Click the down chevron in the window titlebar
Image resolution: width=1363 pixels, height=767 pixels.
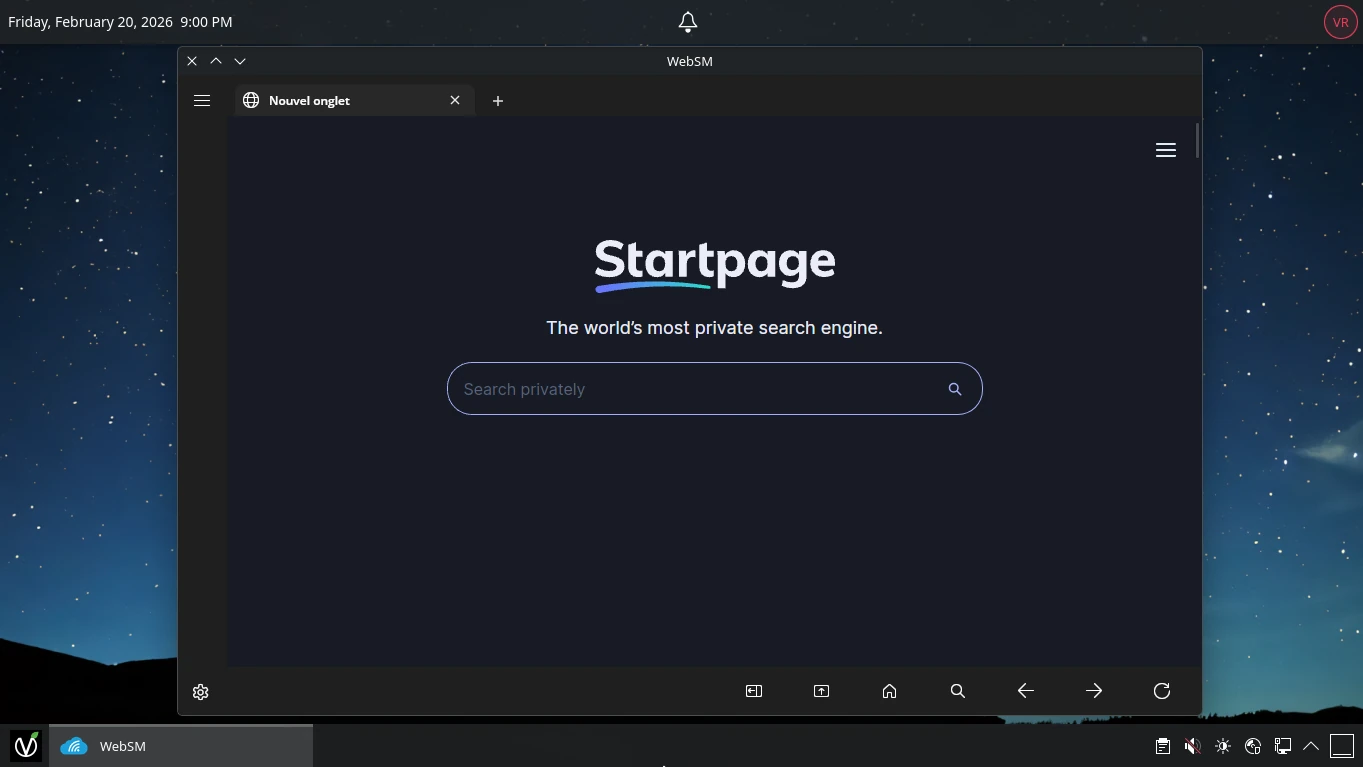click(x=240, y=61)
